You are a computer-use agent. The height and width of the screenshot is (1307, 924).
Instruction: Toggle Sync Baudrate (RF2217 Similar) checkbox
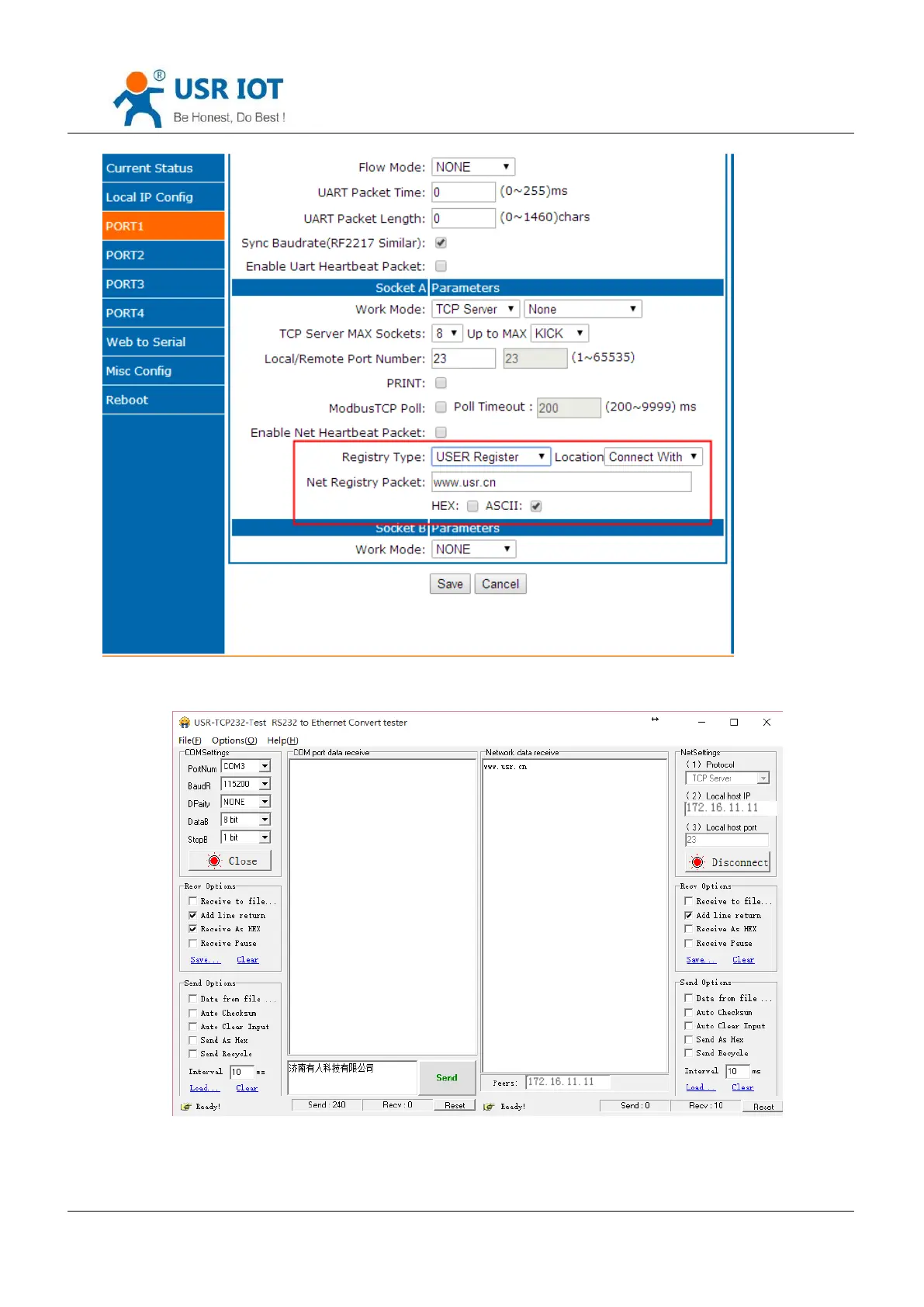[x=441, y=243]
